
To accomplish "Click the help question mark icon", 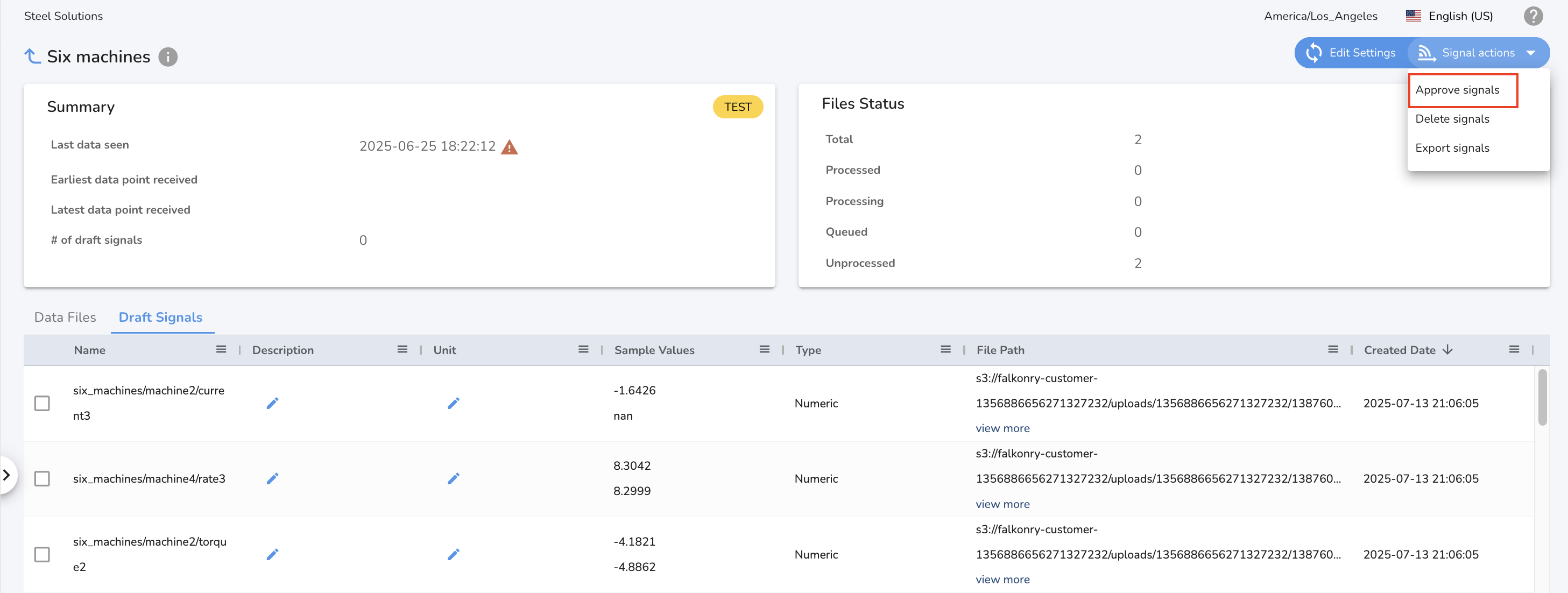I will (1532, 16).
